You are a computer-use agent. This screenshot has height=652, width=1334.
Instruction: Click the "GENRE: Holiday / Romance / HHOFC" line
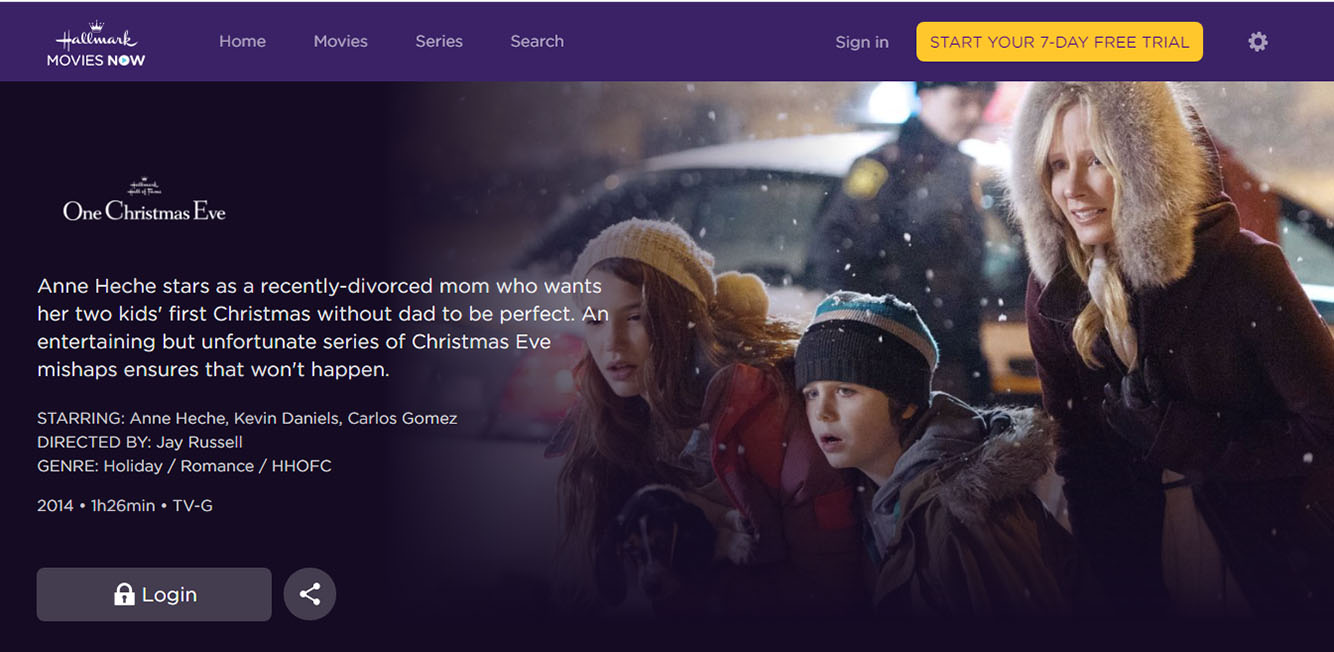(184, 466)
